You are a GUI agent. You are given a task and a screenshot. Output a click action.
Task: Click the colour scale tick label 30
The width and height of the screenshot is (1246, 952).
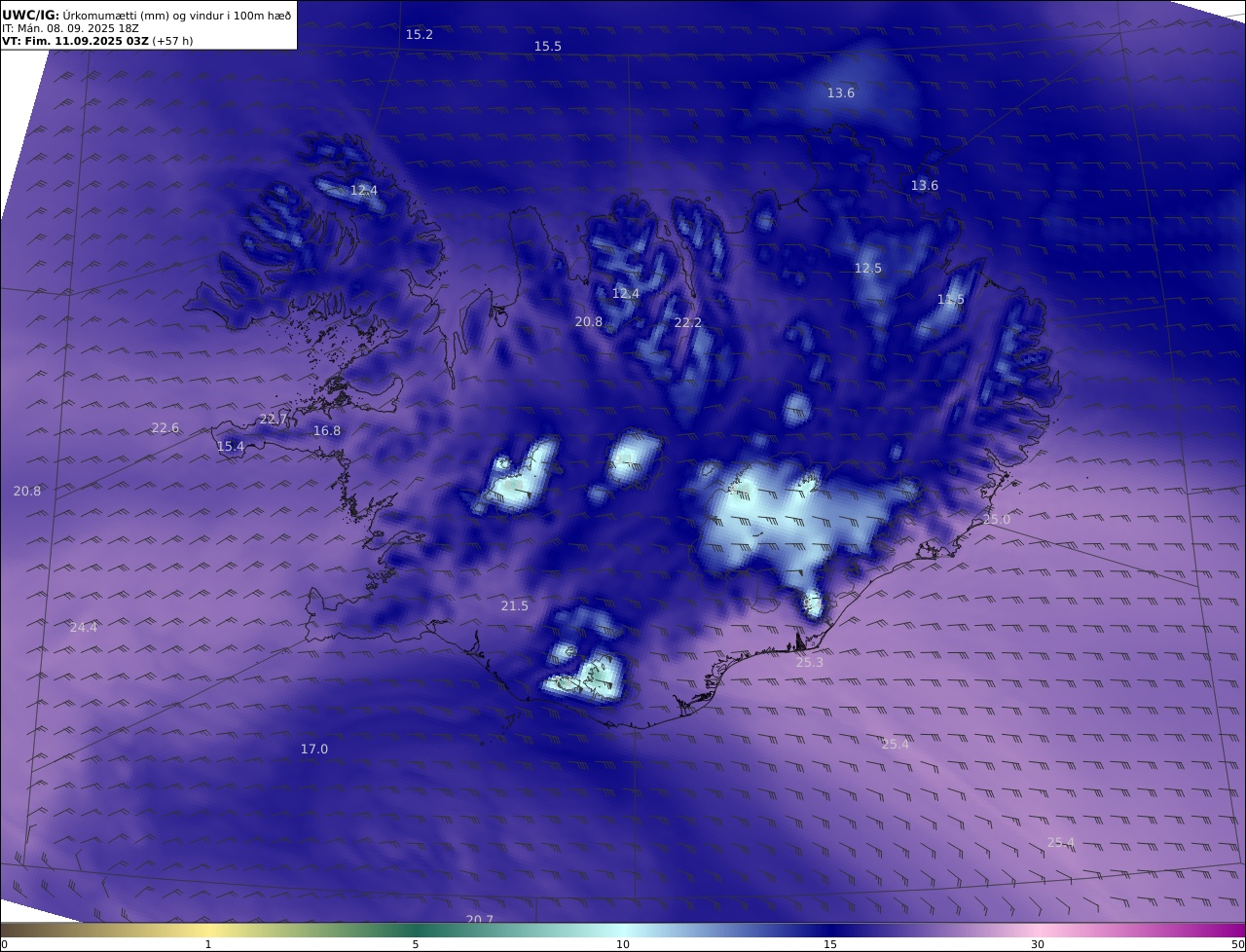[1038, 944]
